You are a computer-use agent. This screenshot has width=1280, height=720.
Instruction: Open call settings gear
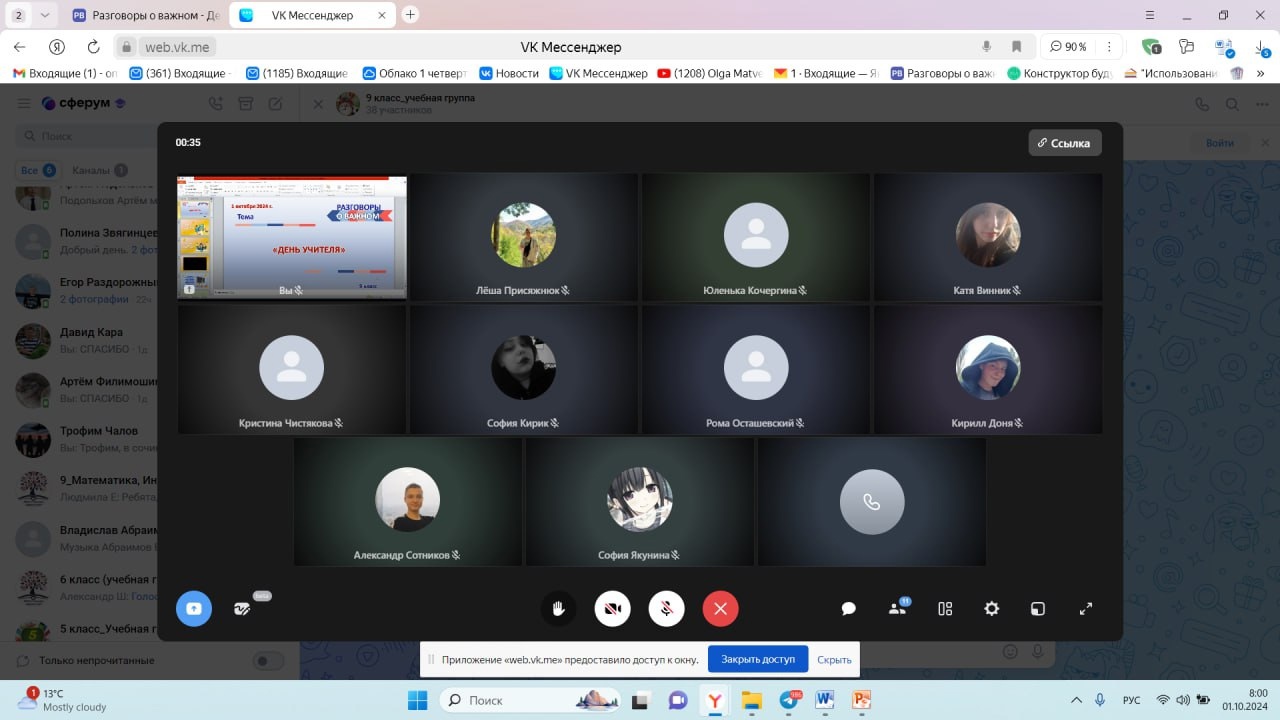[992, 608]
